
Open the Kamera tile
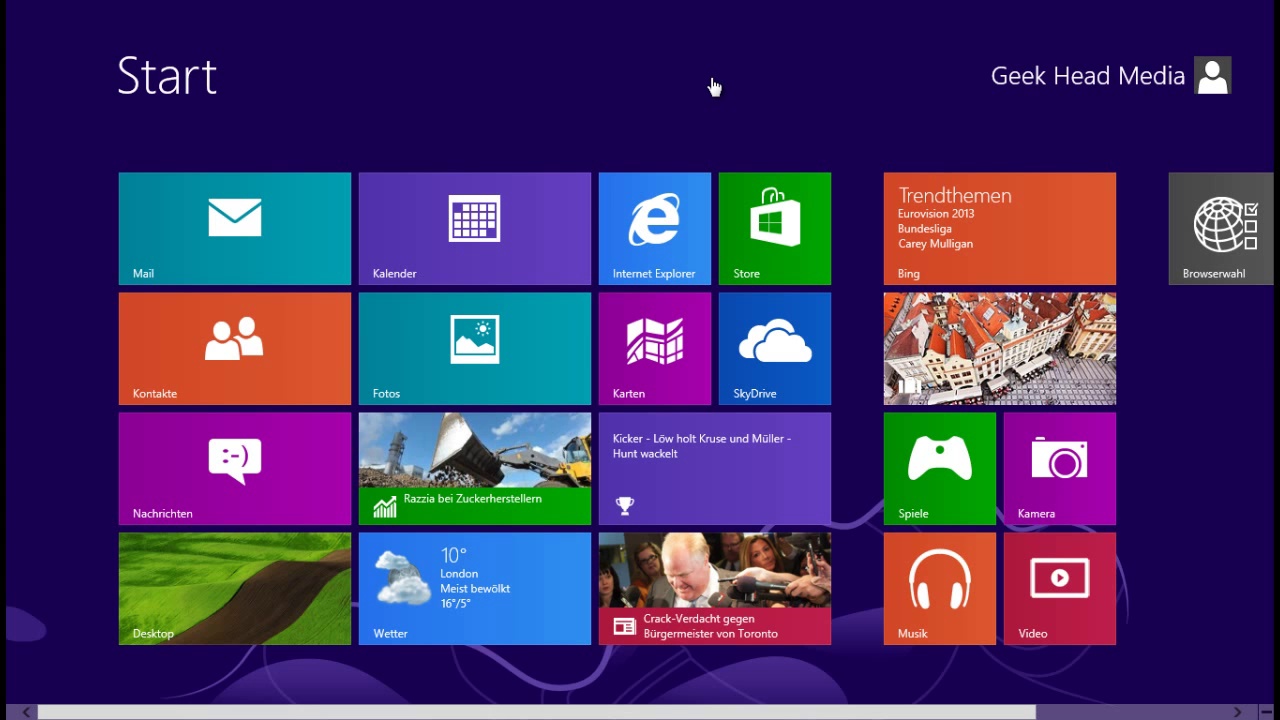(x=1060, y=469)
